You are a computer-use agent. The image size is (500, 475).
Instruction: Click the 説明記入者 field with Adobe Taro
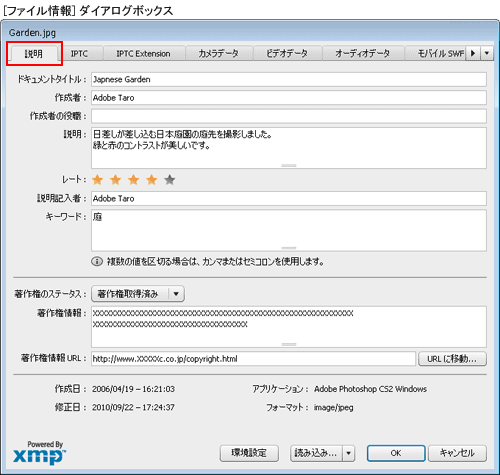pos(289,198)
